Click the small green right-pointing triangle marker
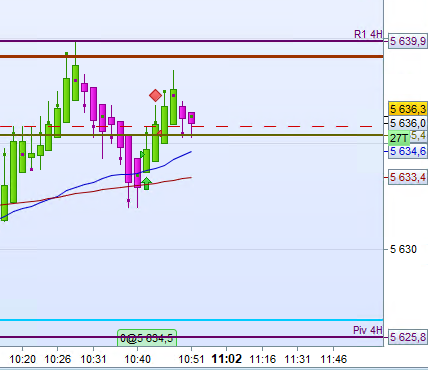This screenshot has width=428, height=370. point(143,154)
